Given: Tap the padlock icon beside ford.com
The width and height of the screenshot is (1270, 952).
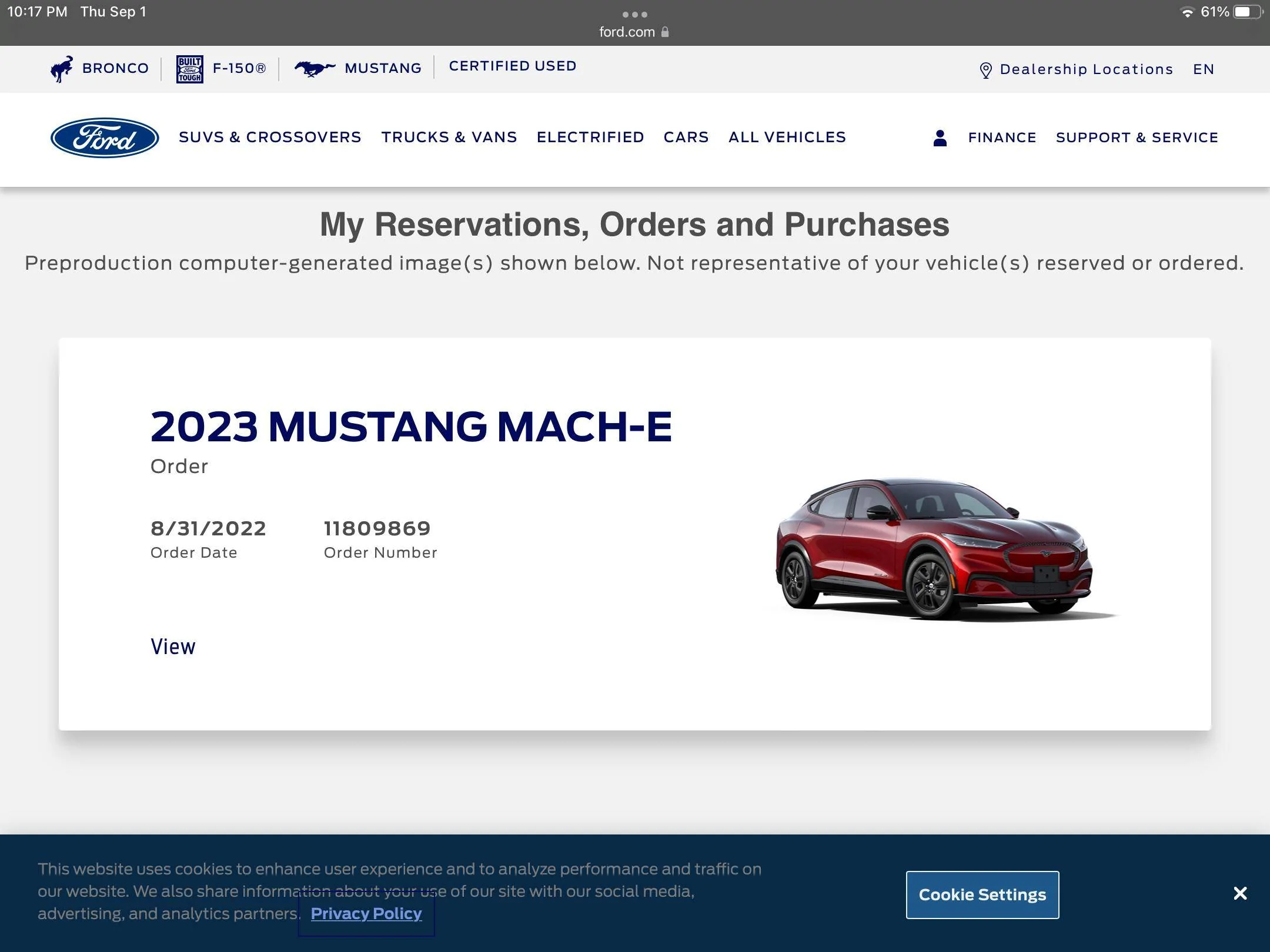Looking at the screenshot, I should [x=665, y=32].
